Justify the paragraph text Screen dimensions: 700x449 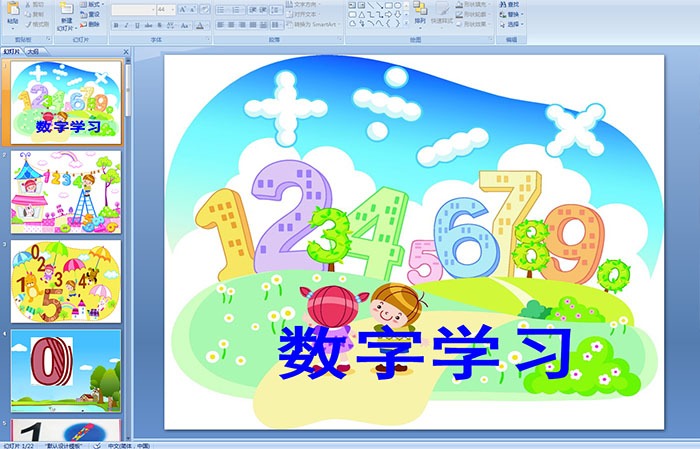point(252,25)
